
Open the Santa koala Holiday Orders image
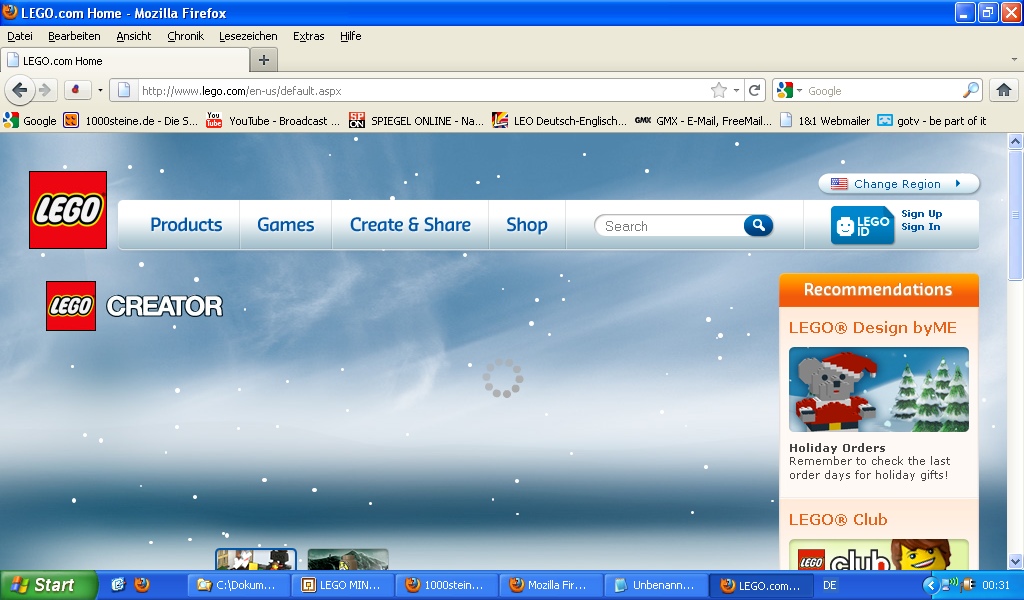[878, 389]
